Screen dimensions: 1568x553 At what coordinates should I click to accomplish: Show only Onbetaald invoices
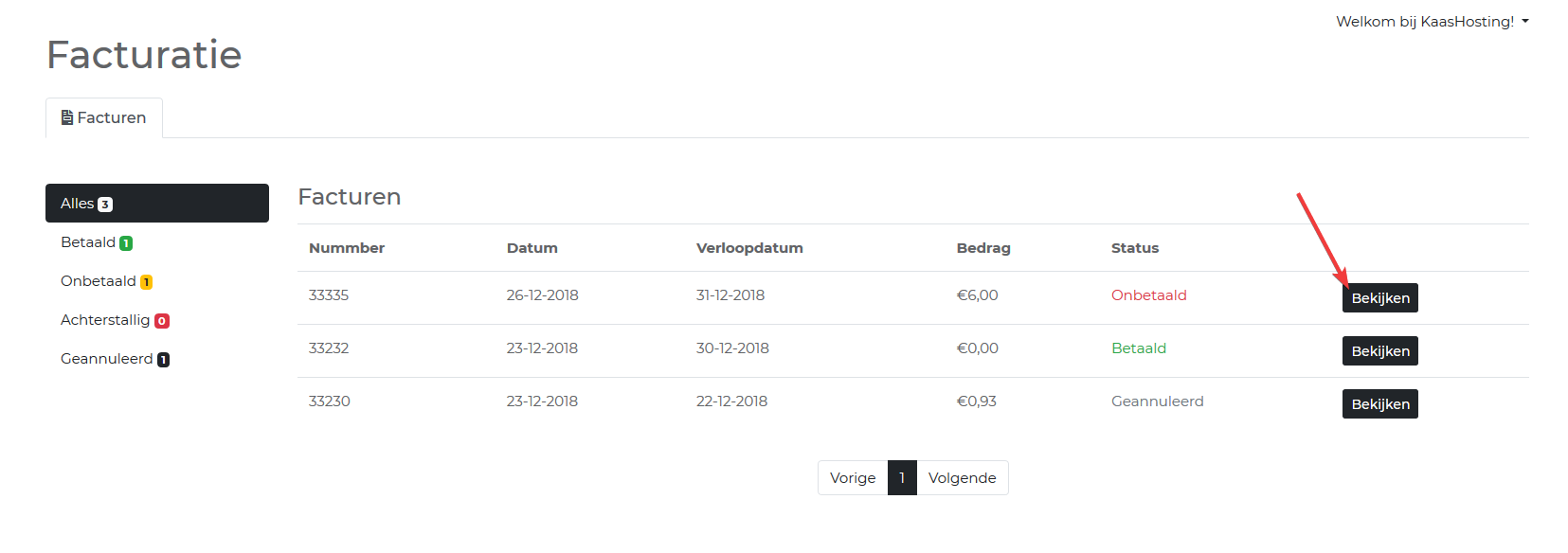point(99,281)
